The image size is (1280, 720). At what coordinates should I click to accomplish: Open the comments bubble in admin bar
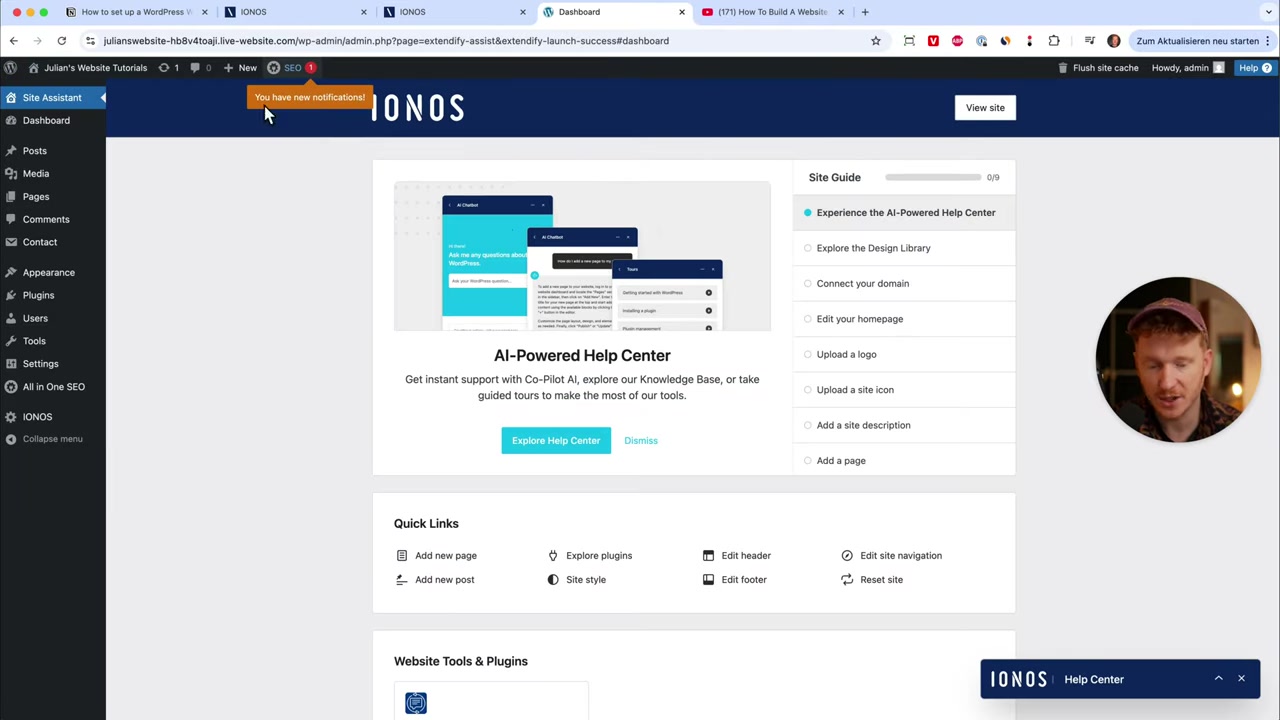(x=201, y=68)
